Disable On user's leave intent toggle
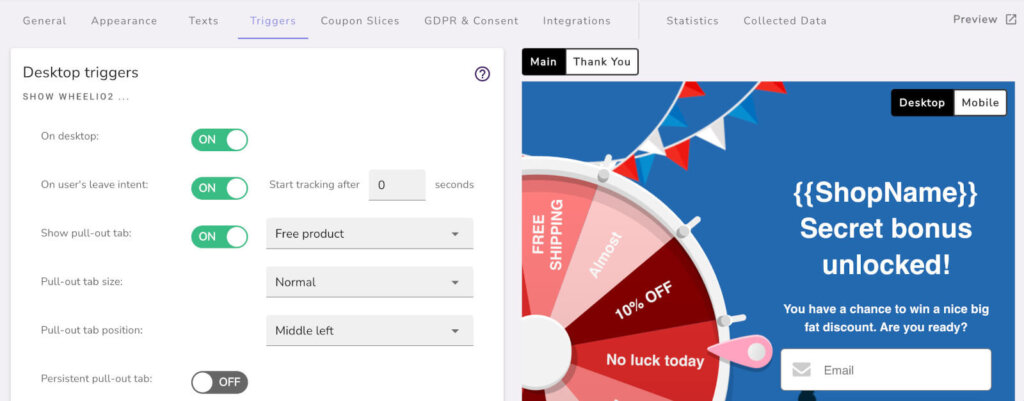This screenshot has height=401, width=1024. point(219,188)
